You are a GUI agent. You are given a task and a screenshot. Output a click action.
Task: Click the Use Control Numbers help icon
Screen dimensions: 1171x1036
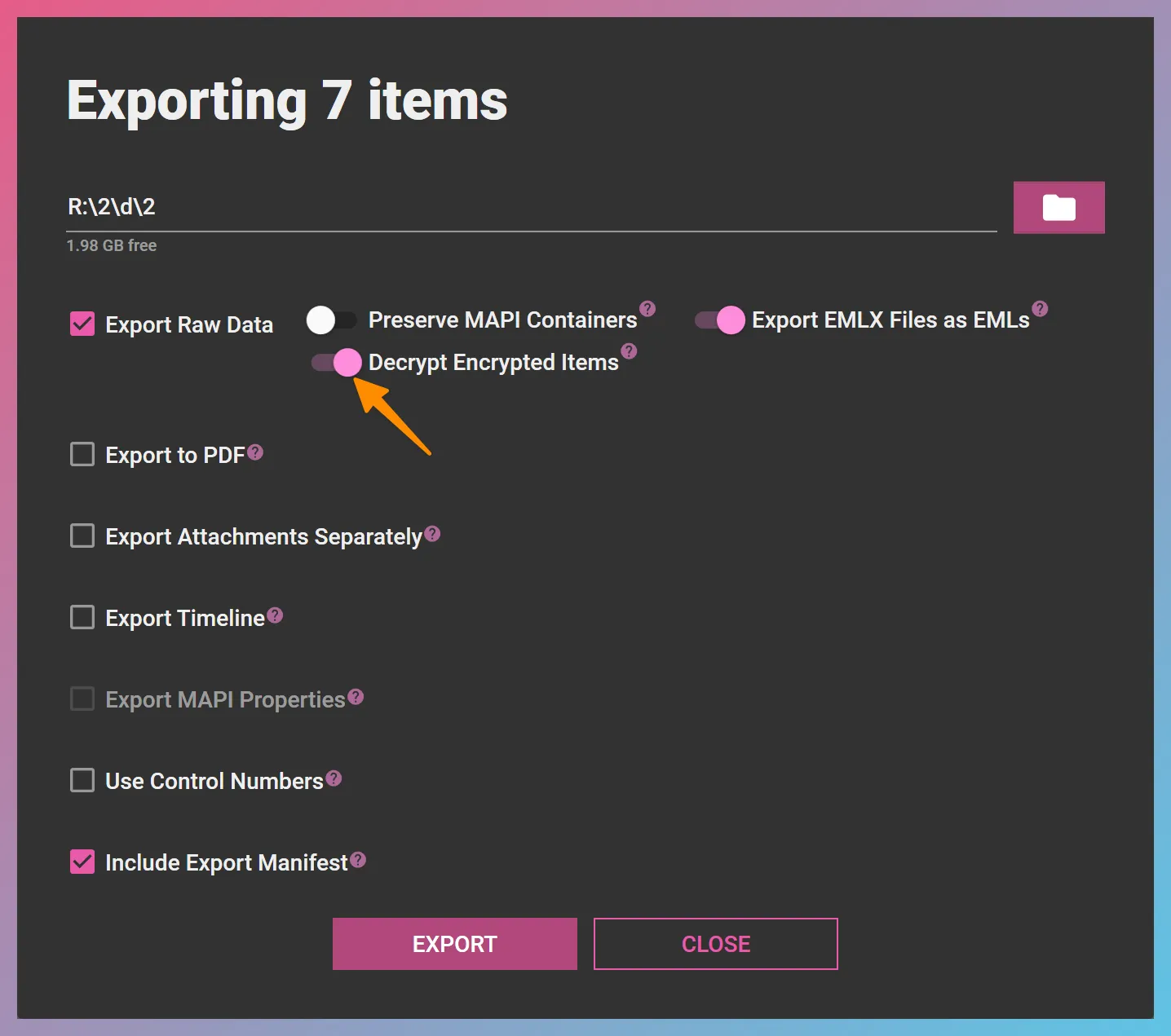(x=334, y=777)
